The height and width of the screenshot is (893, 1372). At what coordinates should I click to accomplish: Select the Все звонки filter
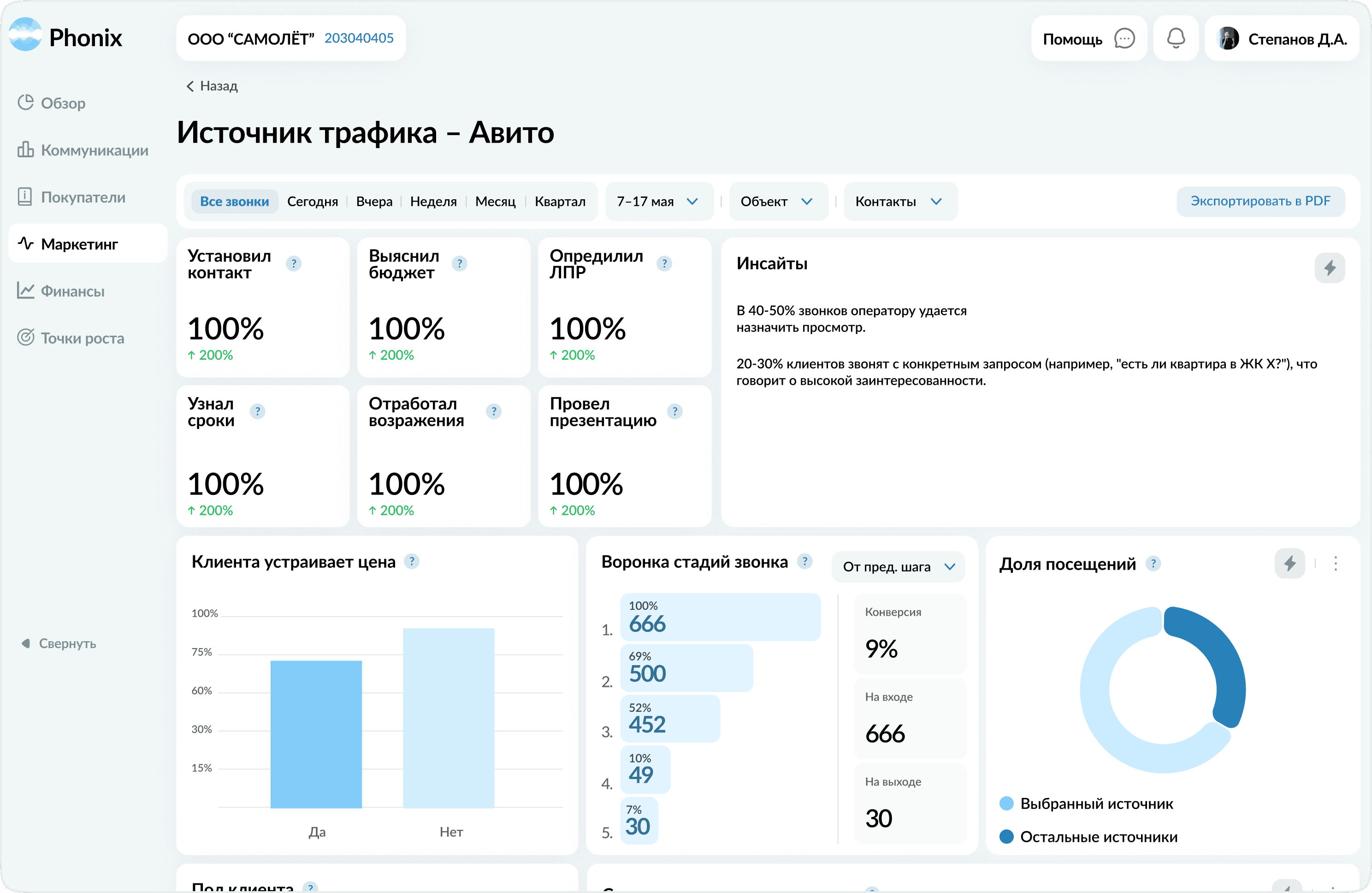click(x=234, y=201)
